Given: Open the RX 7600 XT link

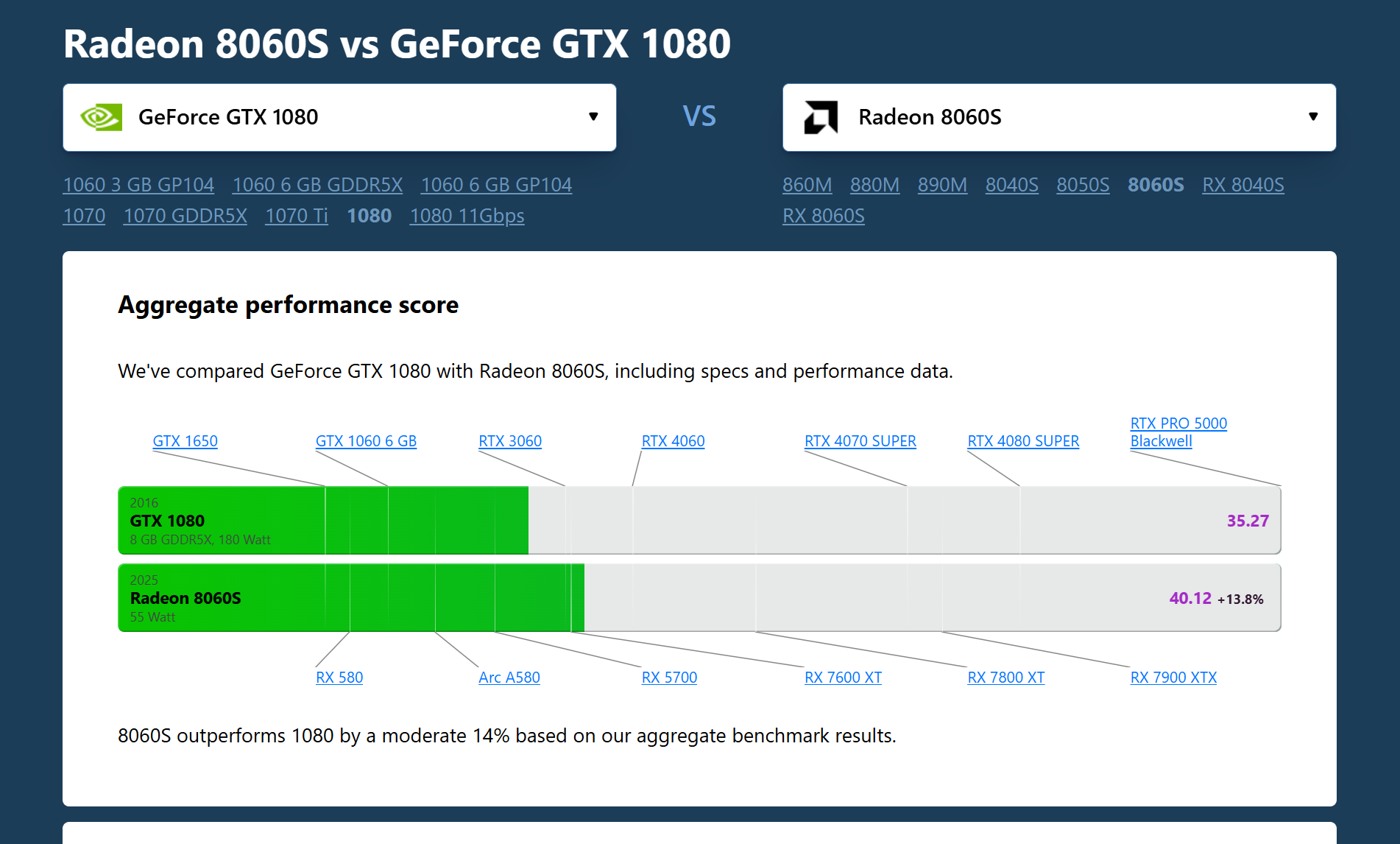Looking at the screenshot, I should click(x=843, y=678).
